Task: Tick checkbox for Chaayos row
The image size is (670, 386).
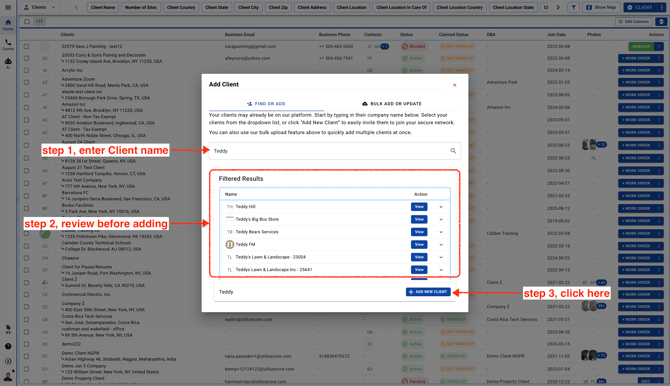Action: [26, 258]
